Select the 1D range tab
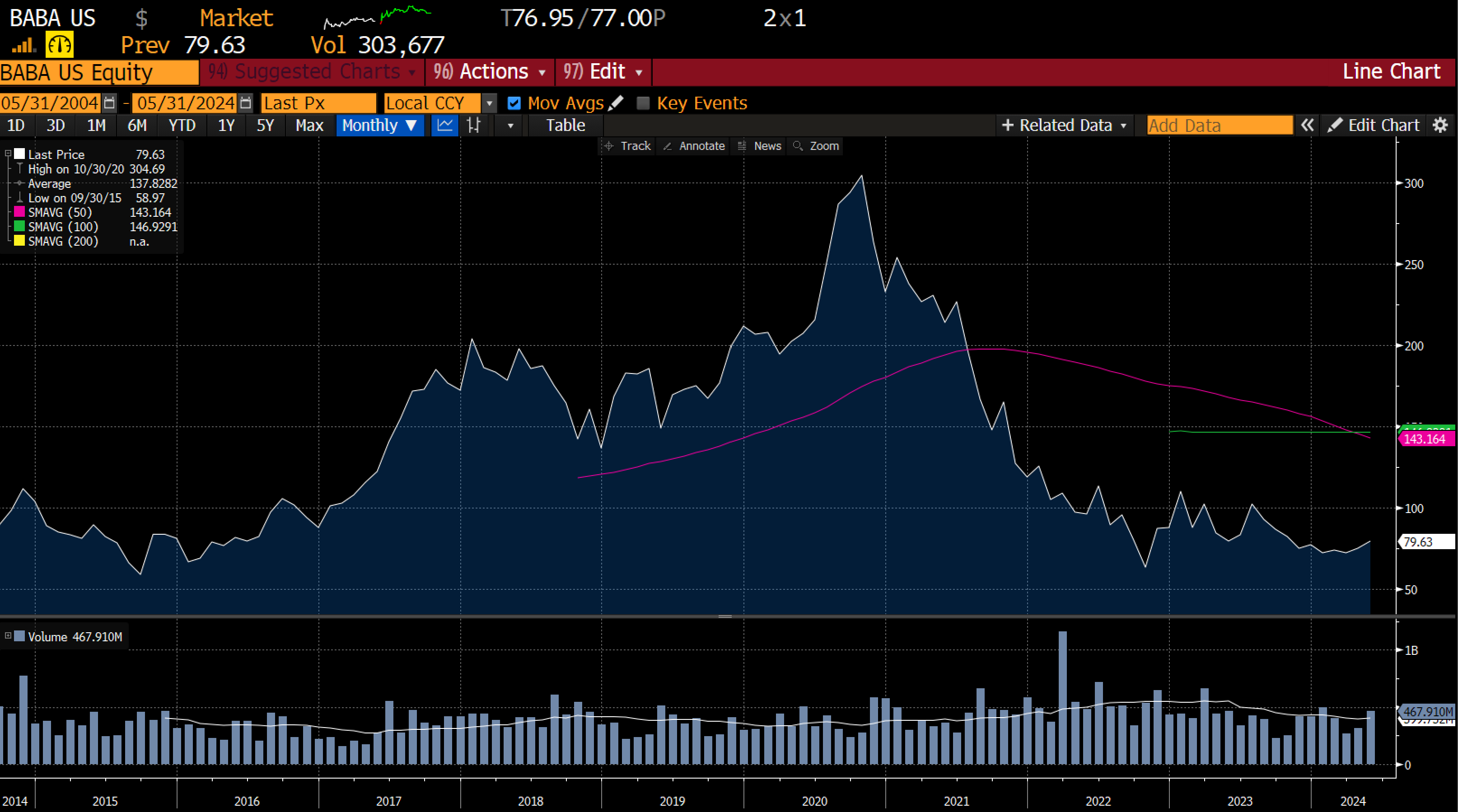The image size is (1458, 812). point(16,125)
